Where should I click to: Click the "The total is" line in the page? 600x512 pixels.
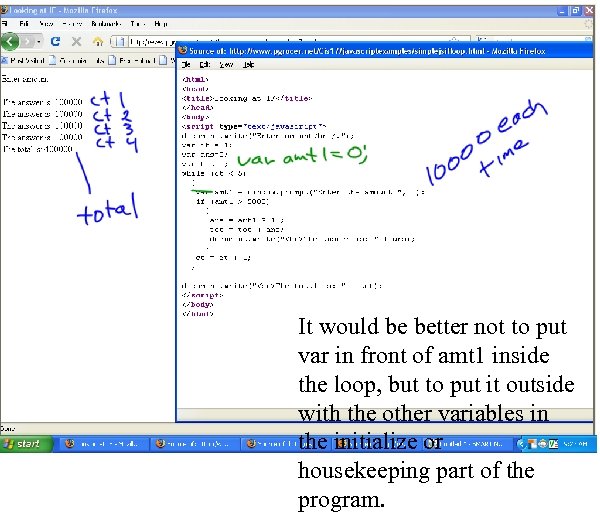point(38,149)
